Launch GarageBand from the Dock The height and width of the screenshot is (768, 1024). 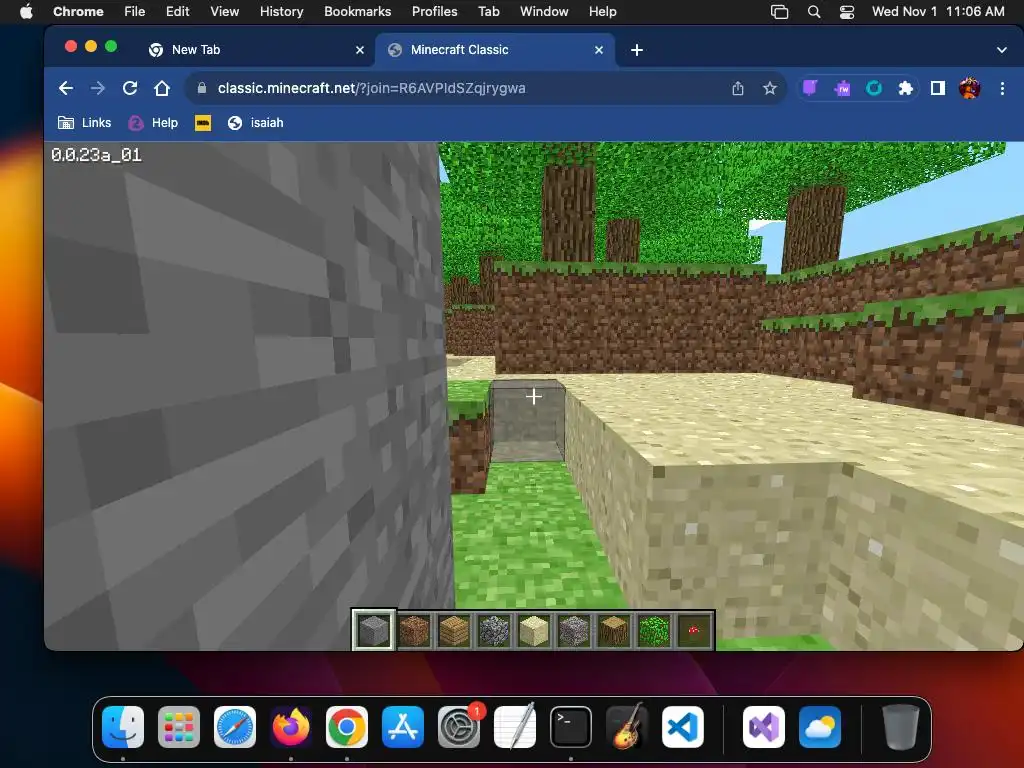pyautogui.click(x=627, y=727)
